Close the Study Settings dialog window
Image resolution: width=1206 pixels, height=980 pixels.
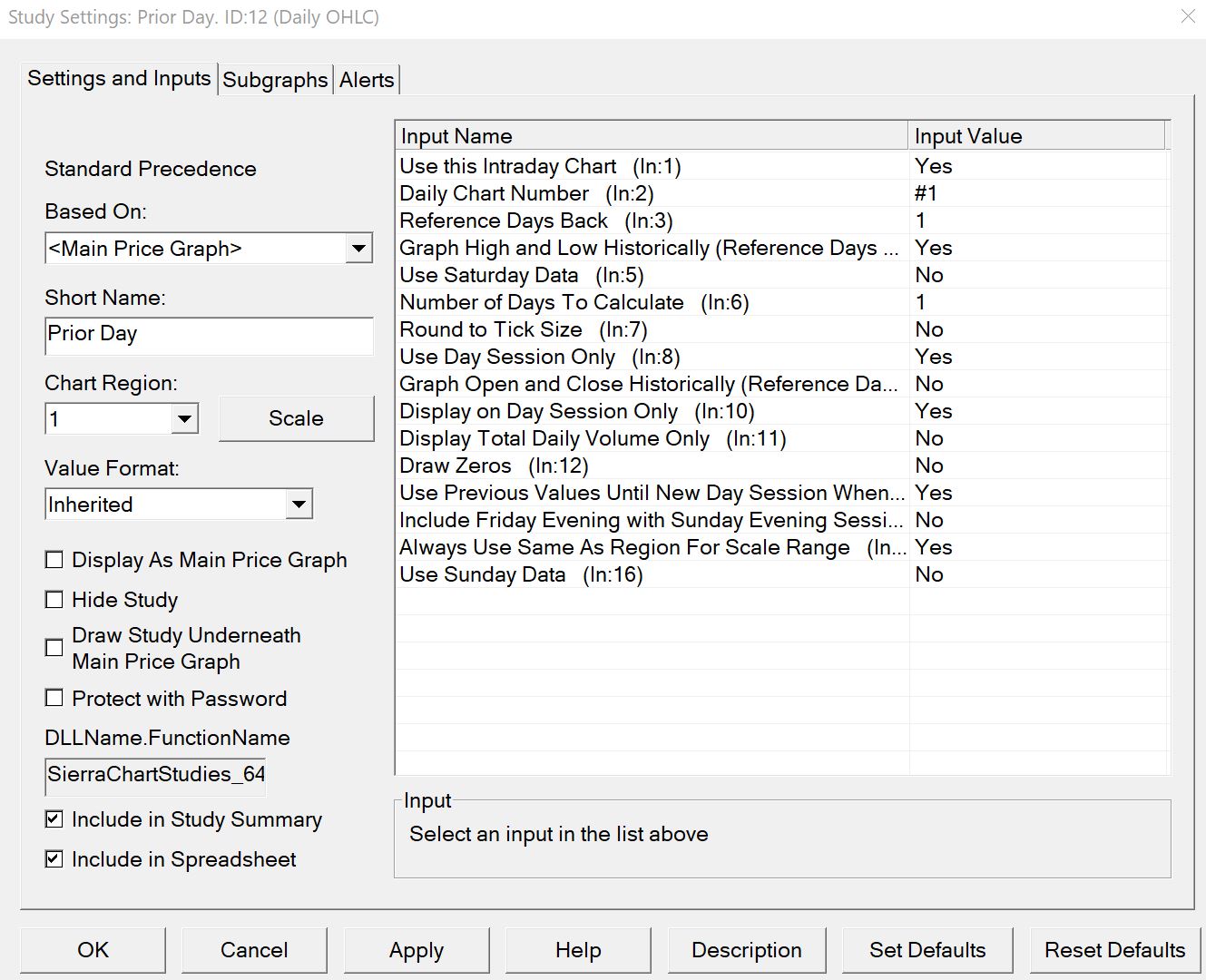[1187, 17]
